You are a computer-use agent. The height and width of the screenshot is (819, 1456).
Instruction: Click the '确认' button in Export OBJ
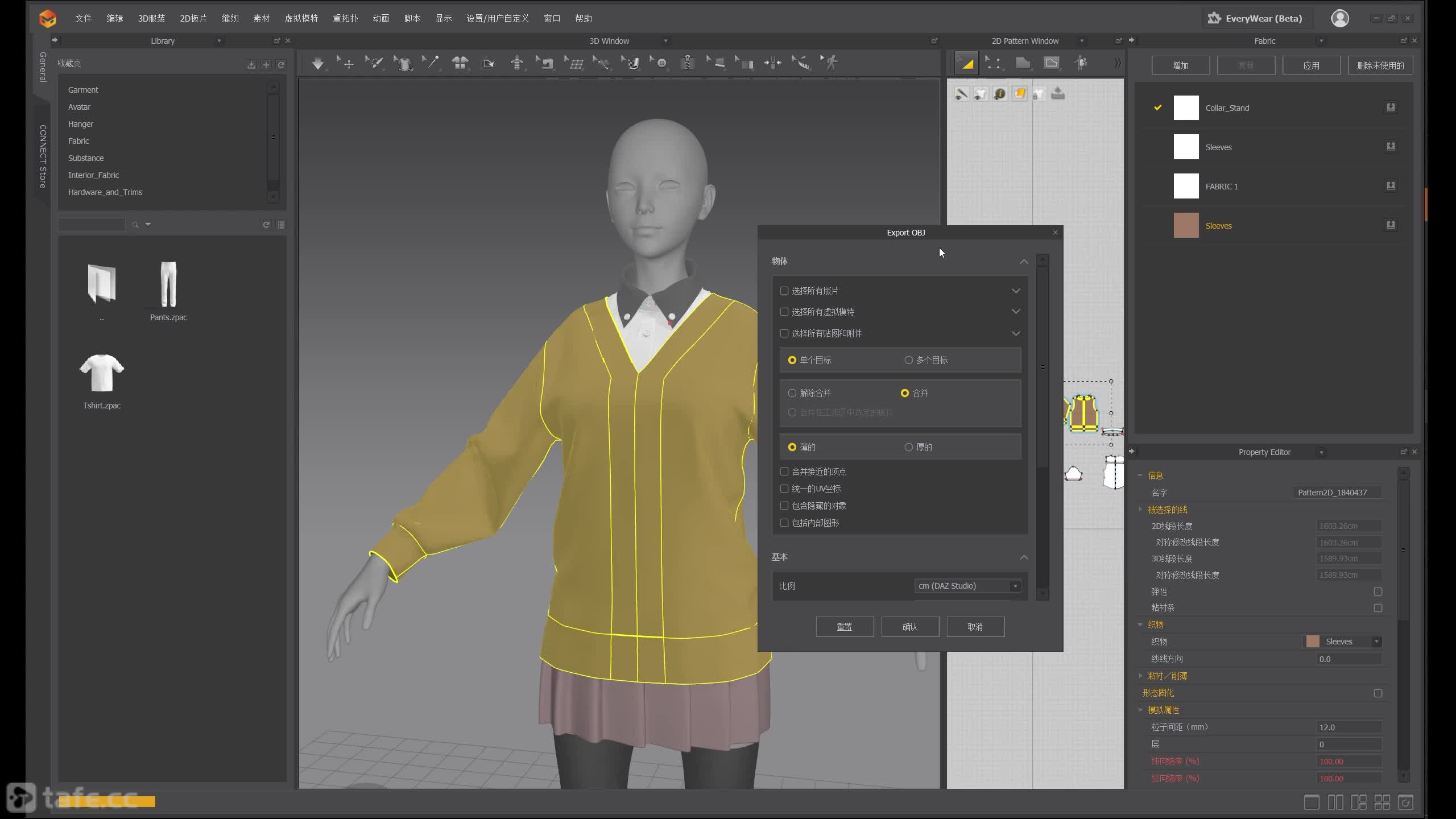910,627
